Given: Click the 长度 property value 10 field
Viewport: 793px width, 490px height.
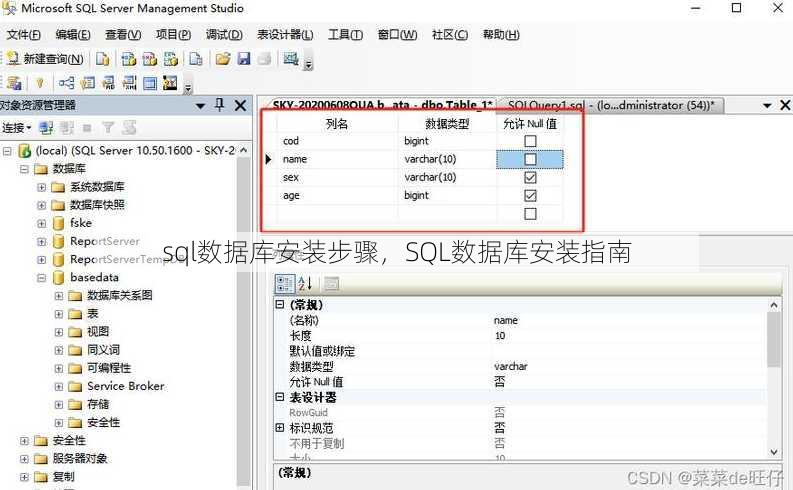Looking at the screenshot, I should 629,336.
